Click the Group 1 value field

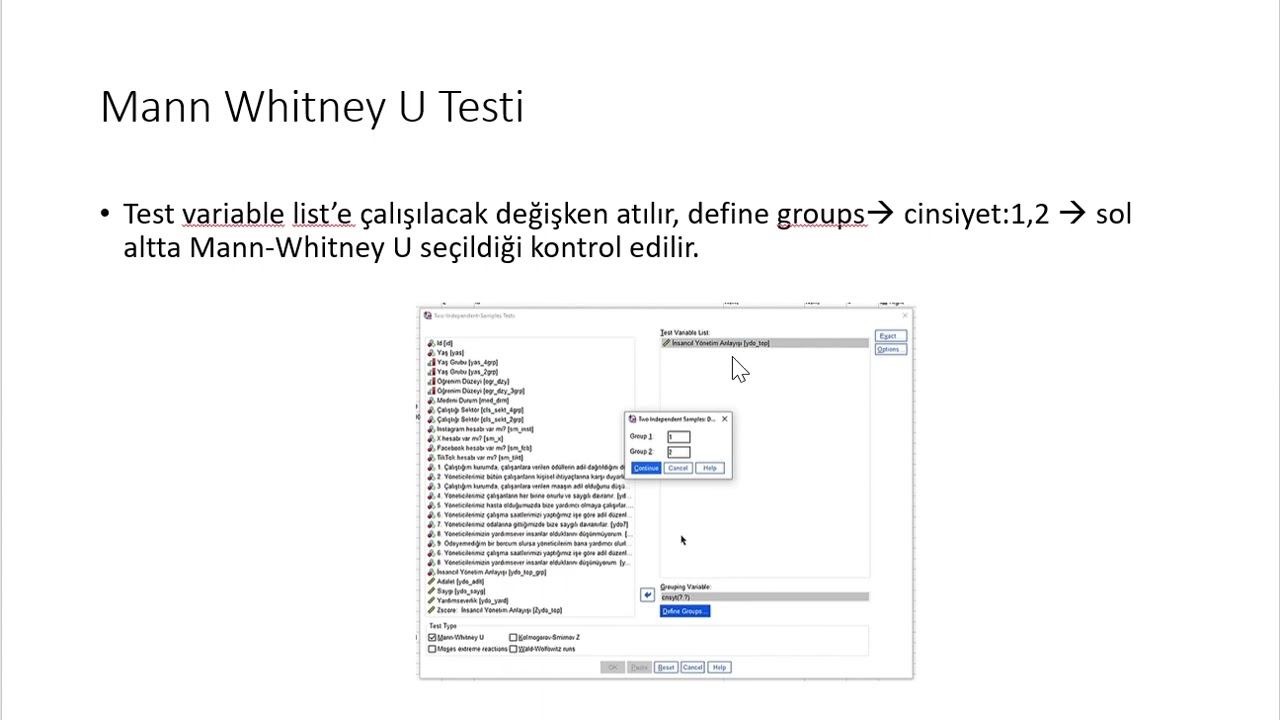[678, 437]
